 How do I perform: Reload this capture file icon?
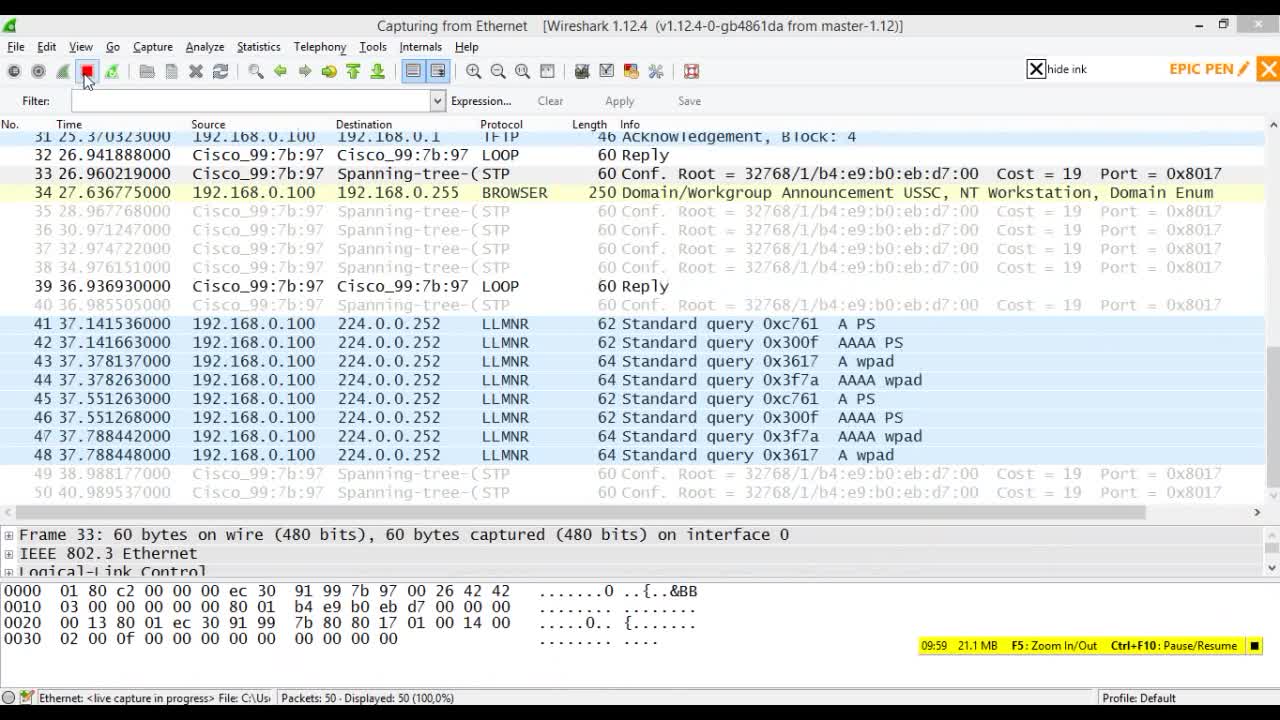(x=220, y=71)
